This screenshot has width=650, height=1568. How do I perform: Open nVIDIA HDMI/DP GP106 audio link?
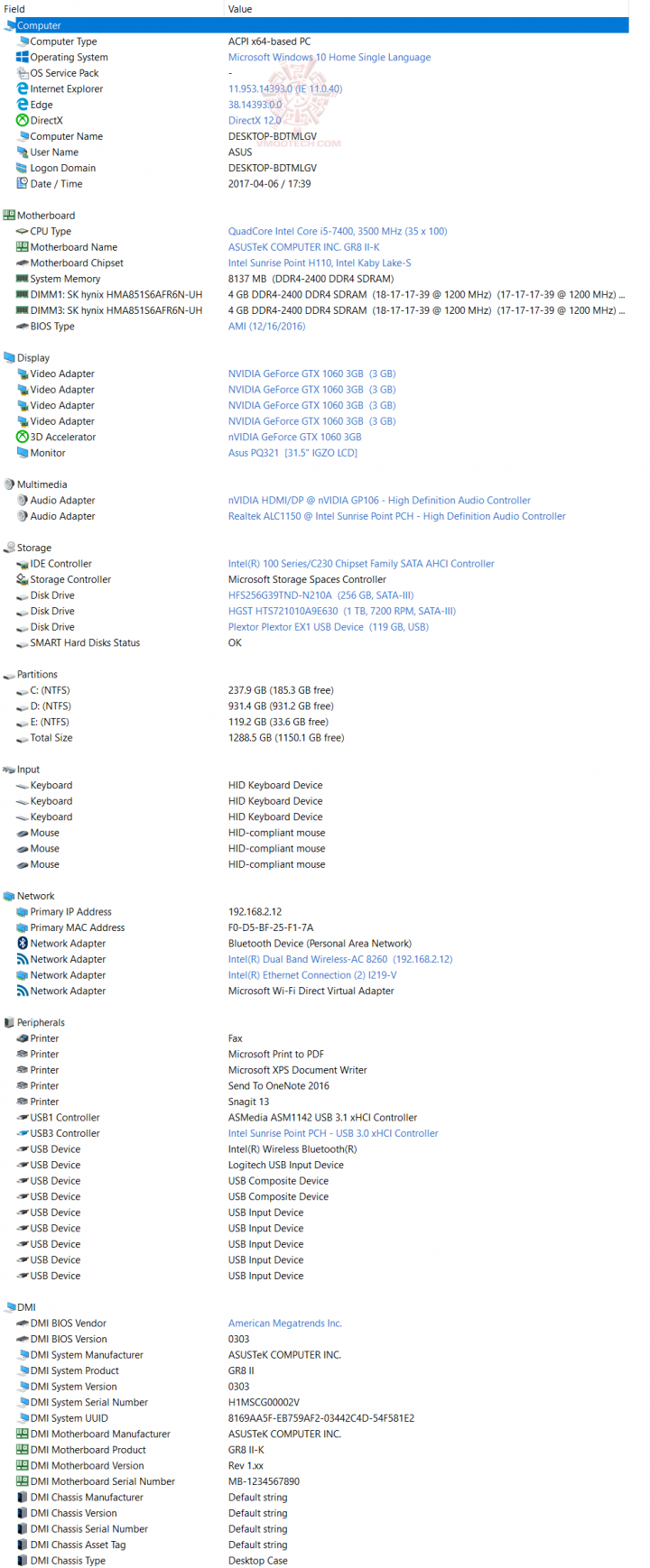(379, 500)
